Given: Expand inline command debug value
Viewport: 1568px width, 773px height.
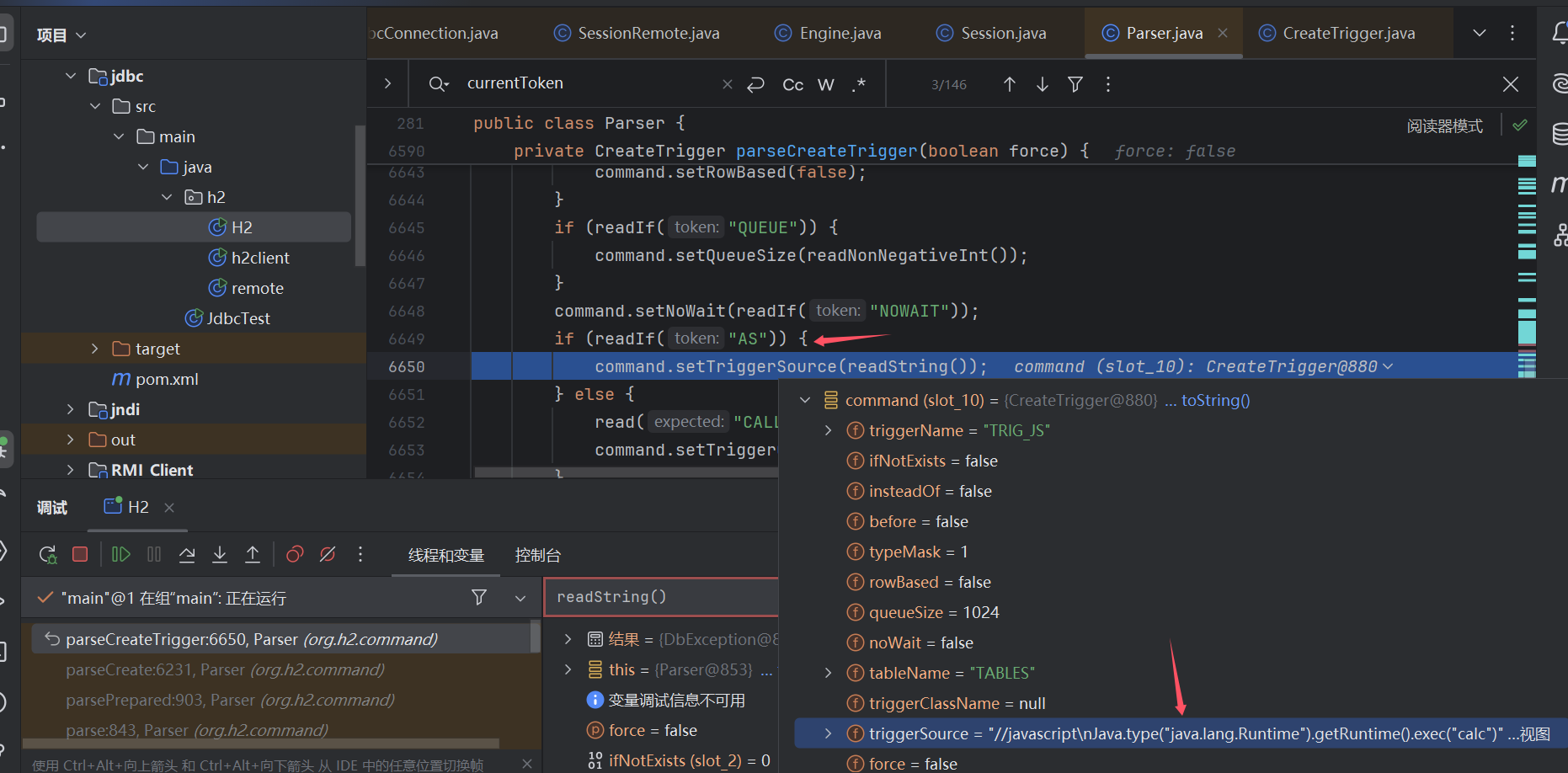Looking at the screenshot, I should (x=1388, y=366).
